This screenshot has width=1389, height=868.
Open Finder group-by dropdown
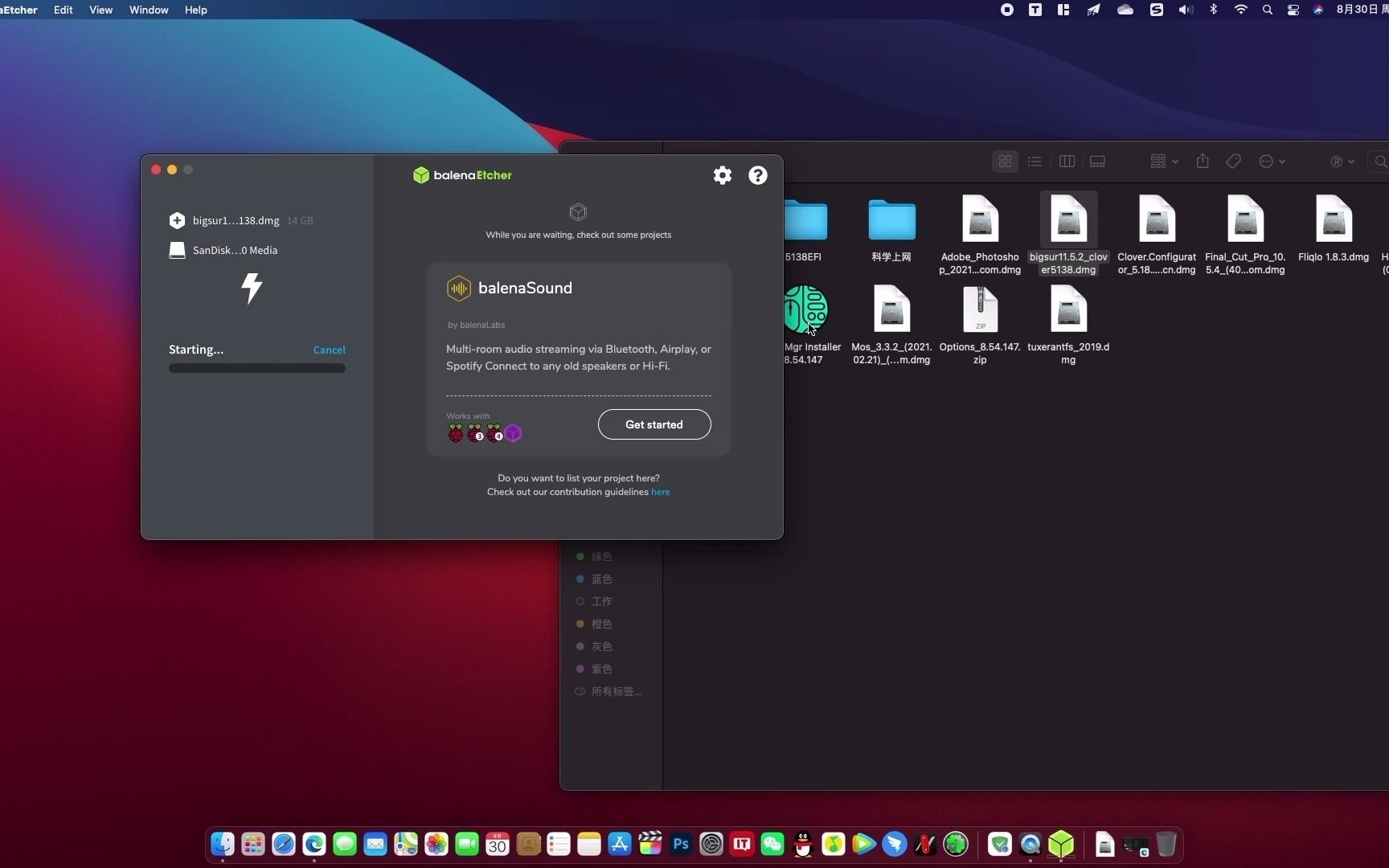pyautogui.click(x=1164, y=162)
